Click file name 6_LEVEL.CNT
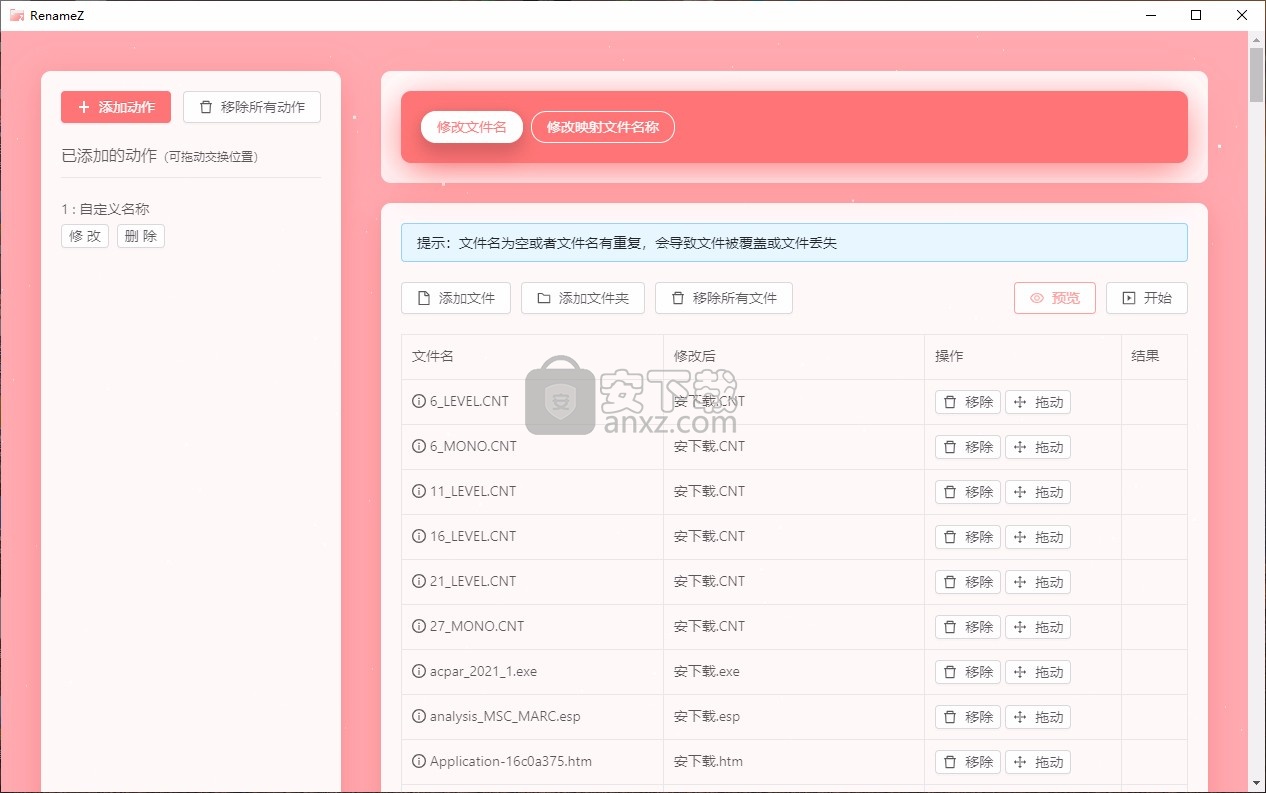 (x=469, y=401)
